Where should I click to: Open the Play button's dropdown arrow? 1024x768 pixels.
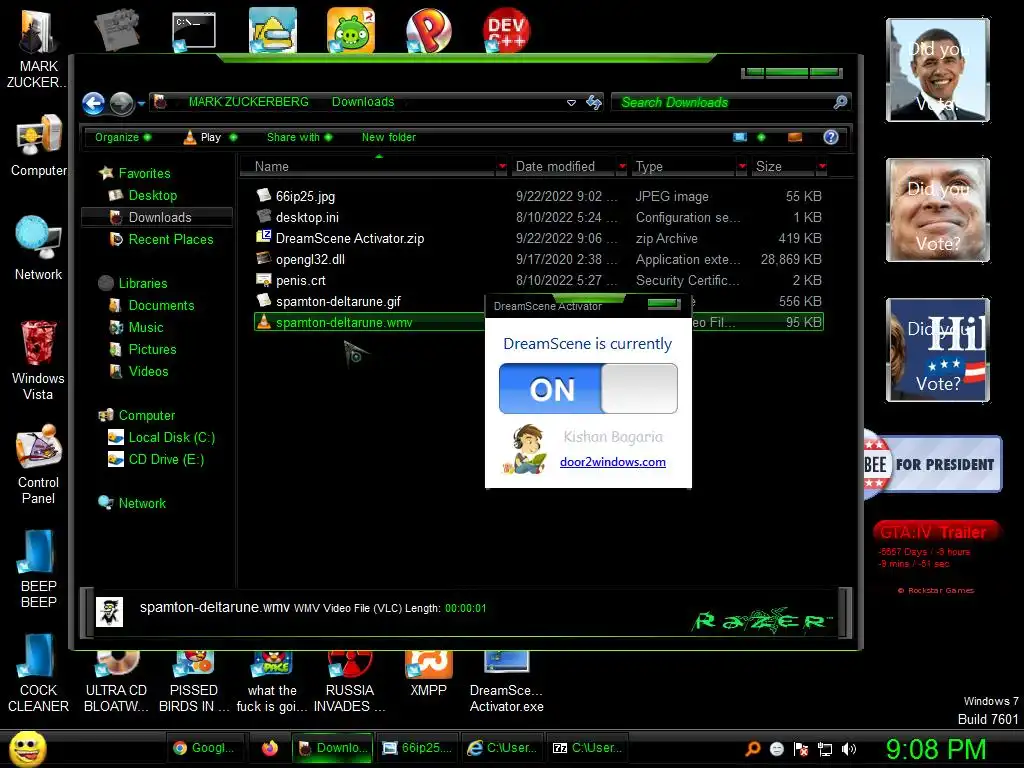coord(233,137)
